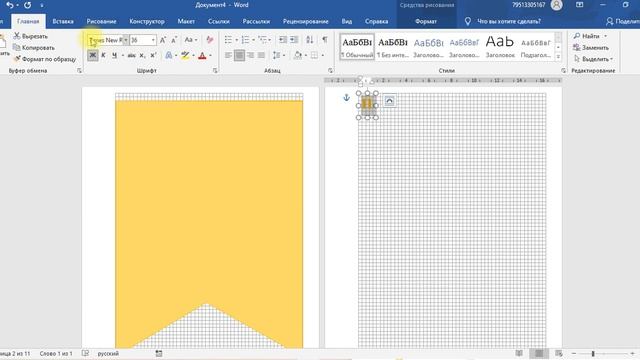Apply text highlight color marker

(185, 55)
